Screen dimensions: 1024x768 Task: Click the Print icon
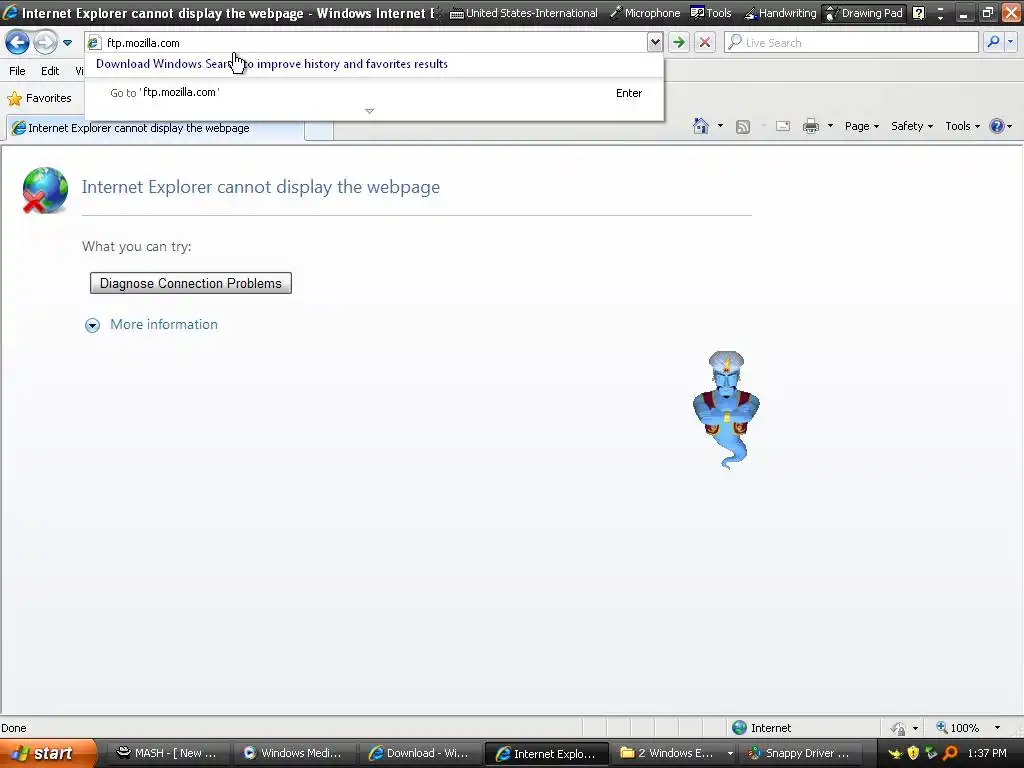point(810,126)
